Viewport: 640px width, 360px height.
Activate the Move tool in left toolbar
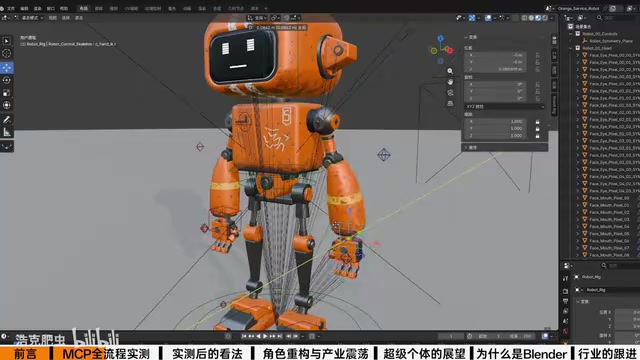[x=7, y=68]
